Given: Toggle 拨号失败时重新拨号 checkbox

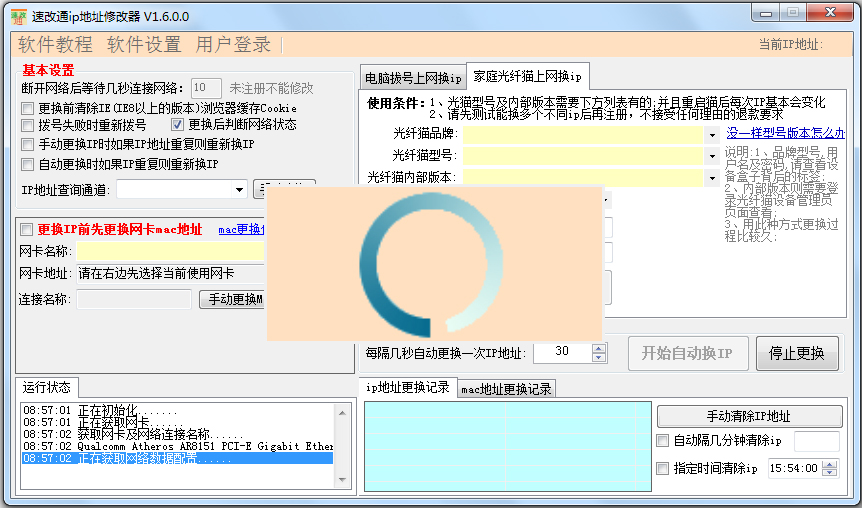Looking at the screenshot, I should (27, 125).
